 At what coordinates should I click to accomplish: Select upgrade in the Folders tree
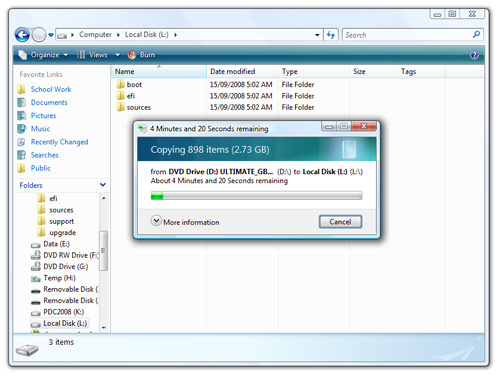(57, 233)
